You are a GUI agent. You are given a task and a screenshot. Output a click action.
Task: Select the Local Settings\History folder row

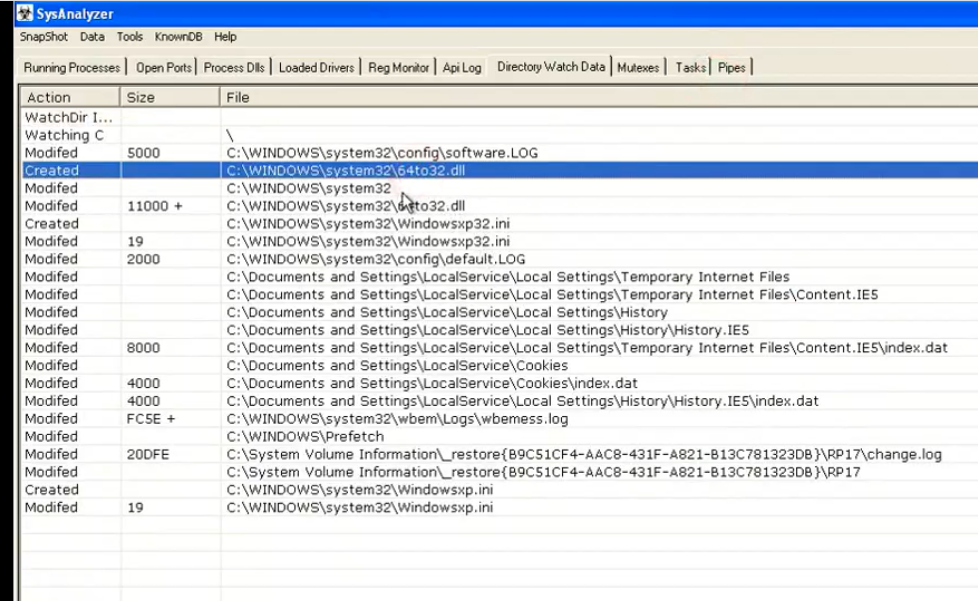click(x=500, y=312)
